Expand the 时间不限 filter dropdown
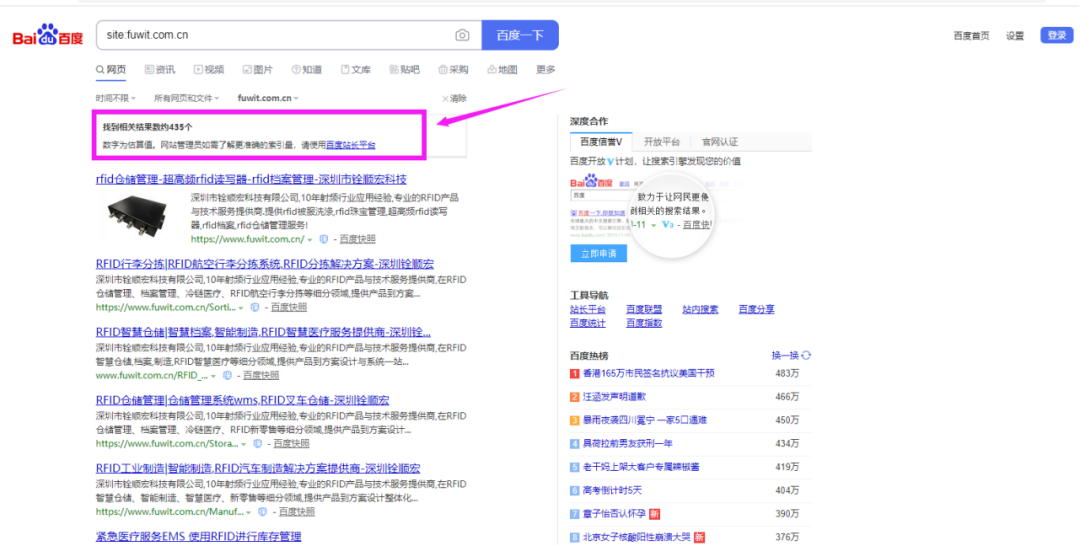This screenshot has width=1080, height=546. [116, 98]
